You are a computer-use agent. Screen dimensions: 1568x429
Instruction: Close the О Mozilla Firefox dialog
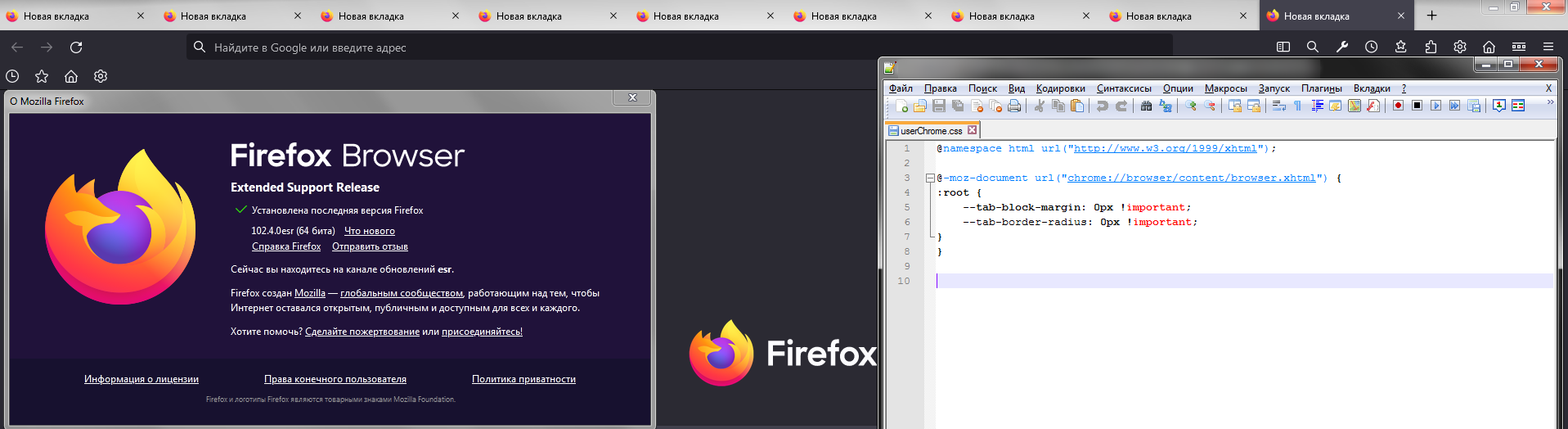tap(632, 97)
